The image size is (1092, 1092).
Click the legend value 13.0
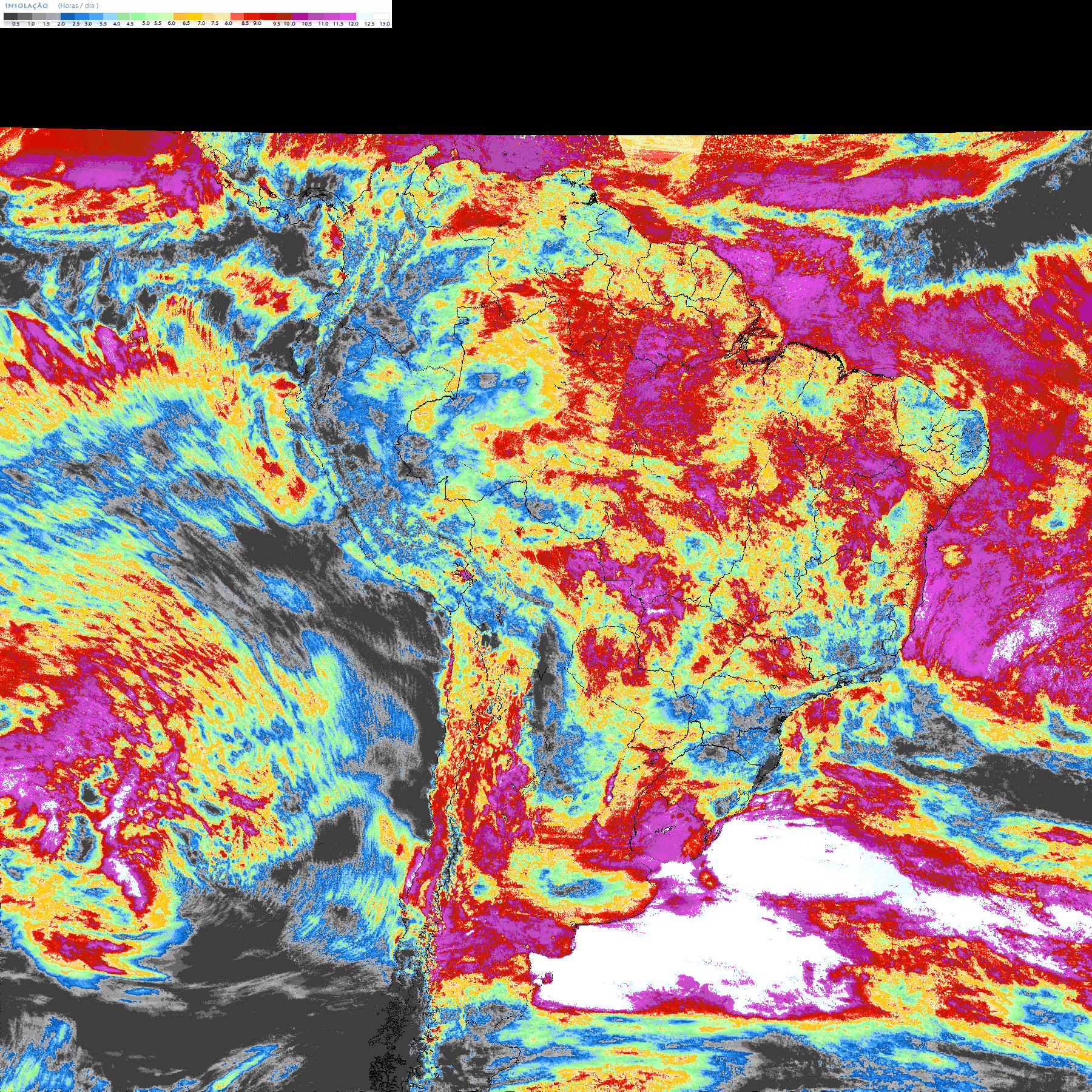click(385, 24)
